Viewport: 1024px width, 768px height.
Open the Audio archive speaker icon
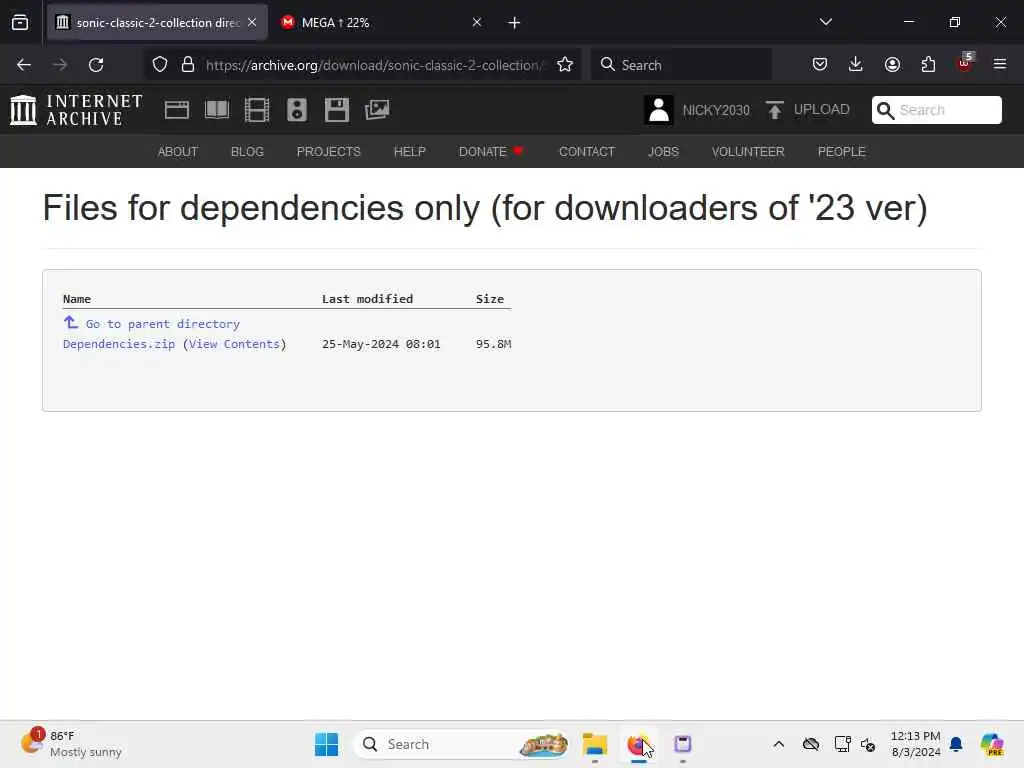point(297,110)
